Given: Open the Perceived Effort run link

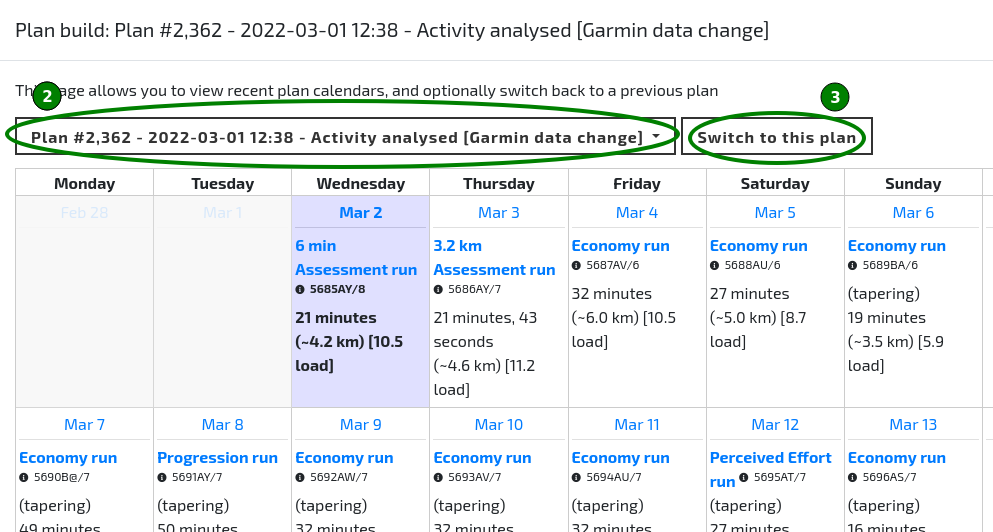Looking at the screenshot, I should point(770,458).
